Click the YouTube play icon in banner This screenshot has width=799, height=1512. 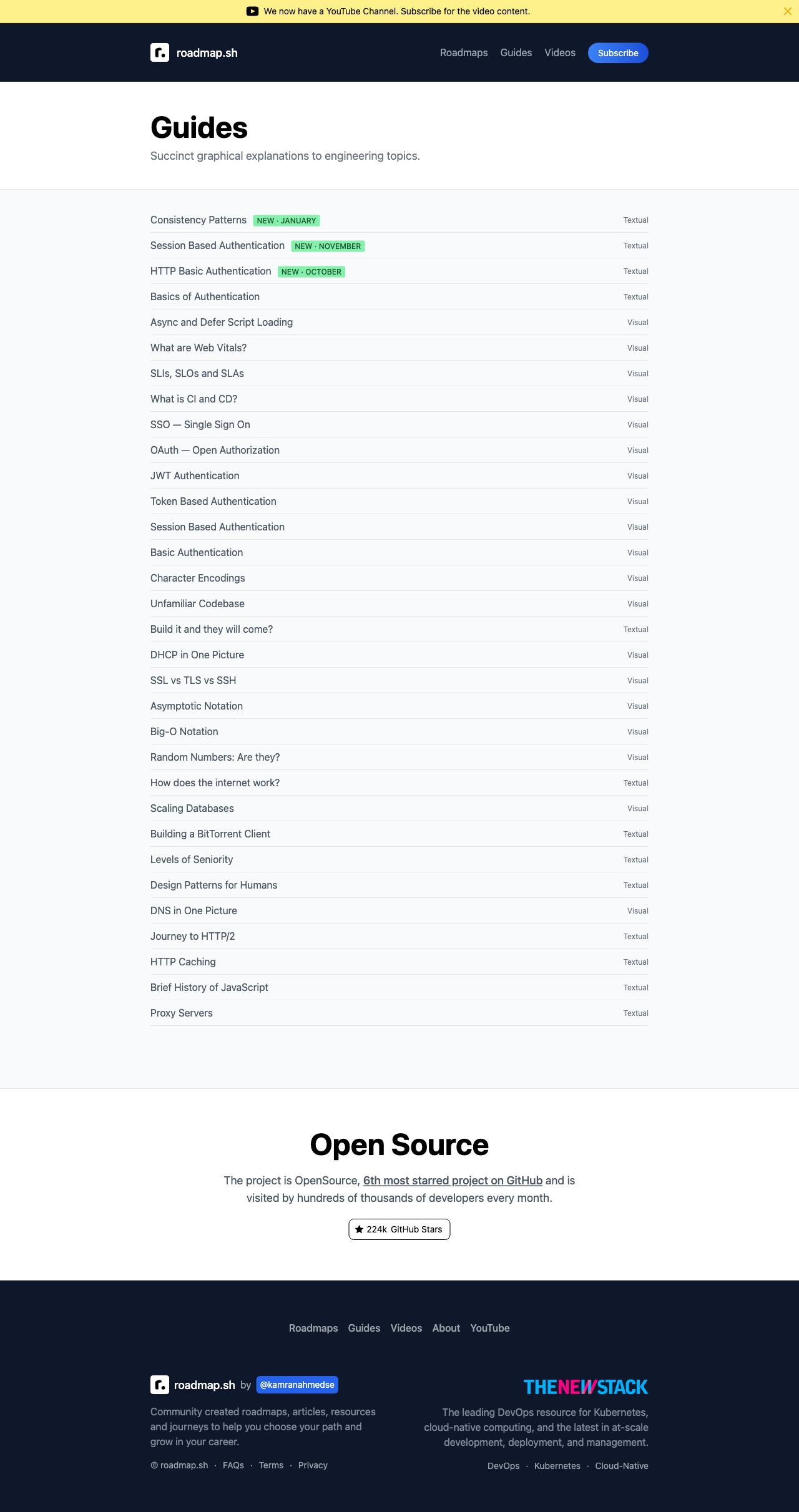[x=252, y=11]
